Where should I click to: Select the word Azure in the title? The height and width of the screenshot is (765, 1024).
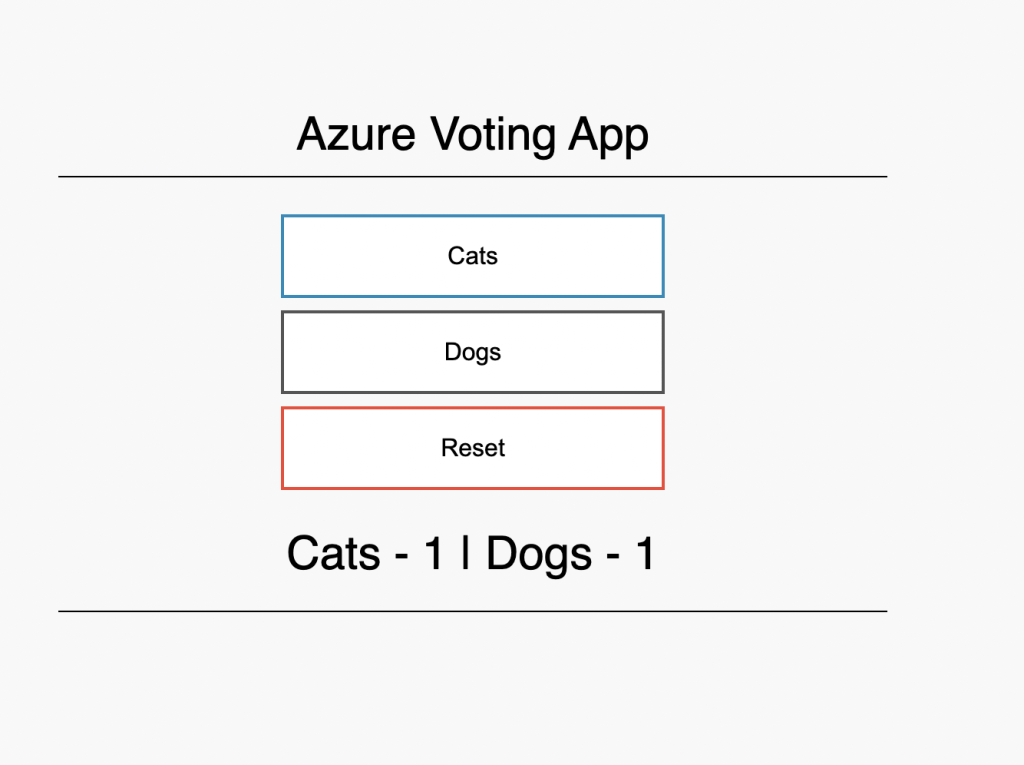(x=357, y=134)
